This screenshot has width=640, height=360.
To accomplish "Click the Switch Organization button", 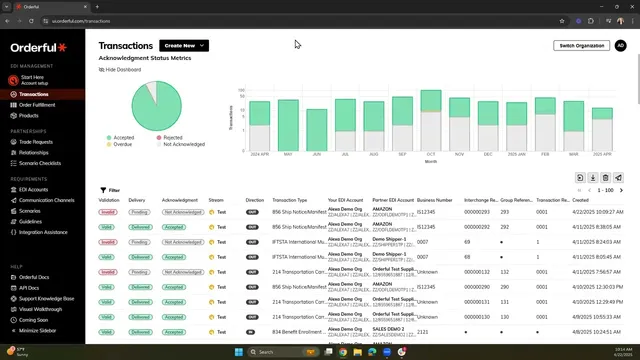I will pos(582,46).
